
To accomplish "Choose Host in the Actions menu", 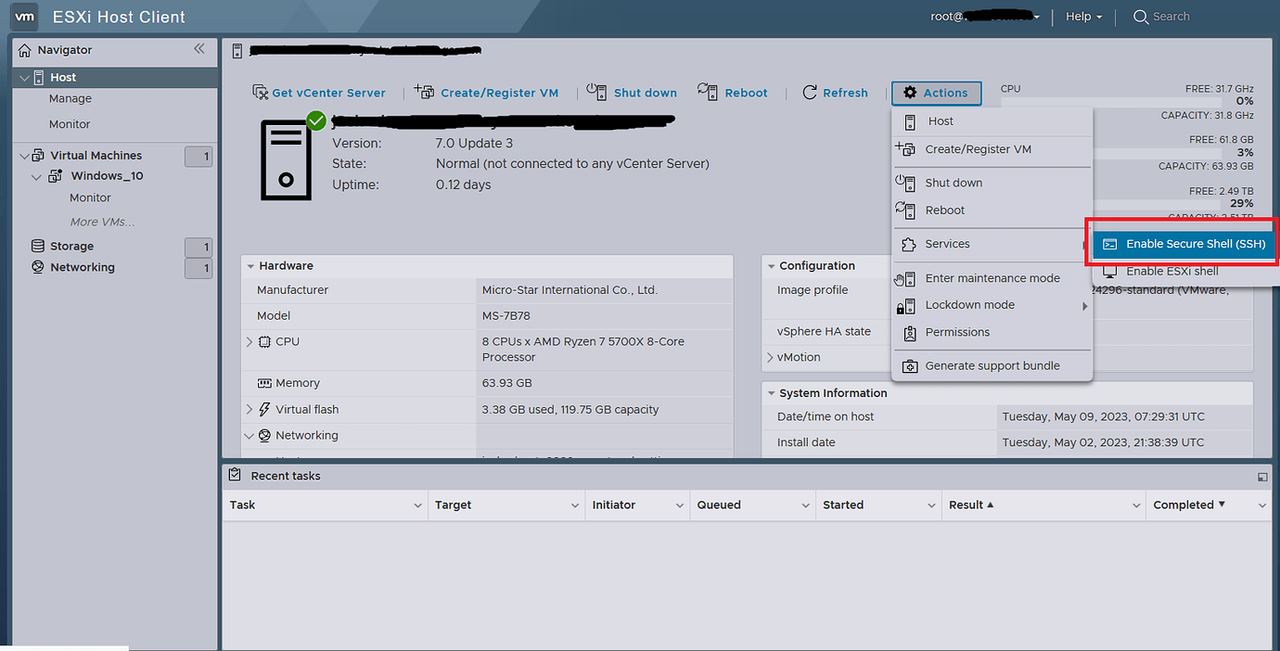I will click(x=991, y=121).
